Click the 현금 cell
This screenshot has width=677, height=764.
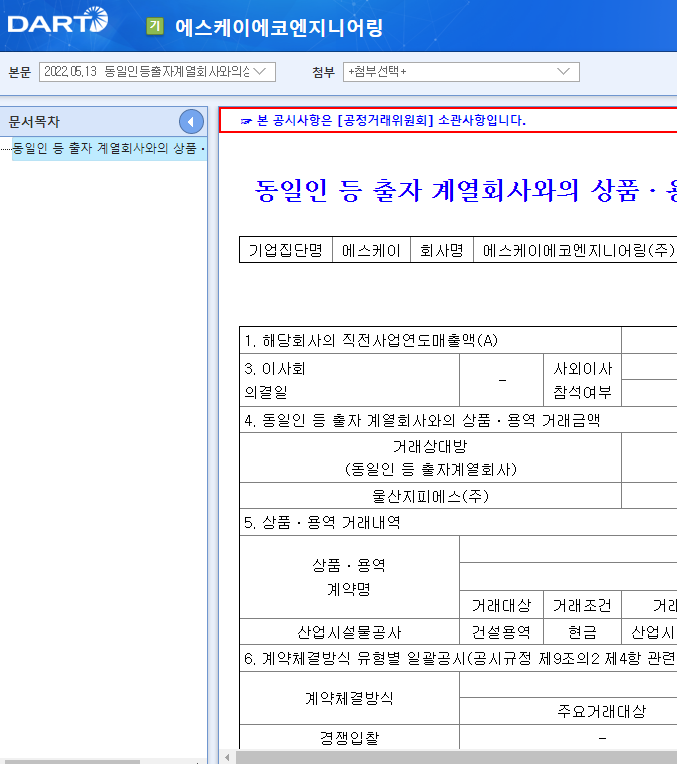[x=582, y=632]
